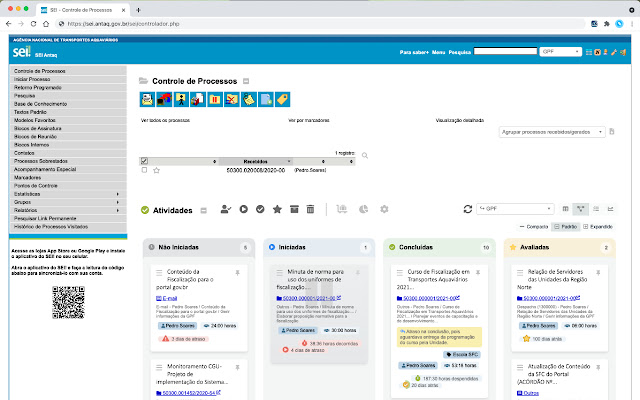Go to browser home page
The height and width of the screenshot is (400, 640).
[46, 24]
